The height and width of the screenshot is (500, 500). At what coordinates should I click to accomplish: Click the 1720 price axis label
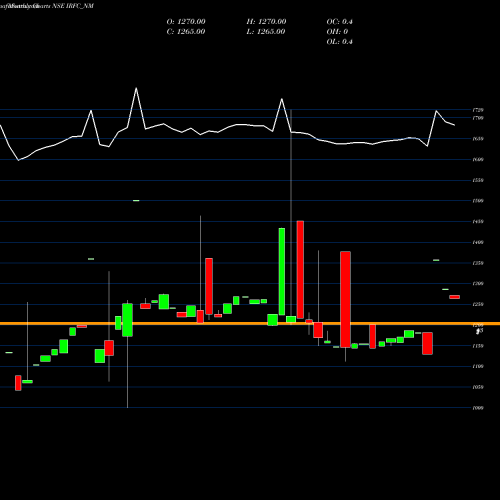point(478,110)
